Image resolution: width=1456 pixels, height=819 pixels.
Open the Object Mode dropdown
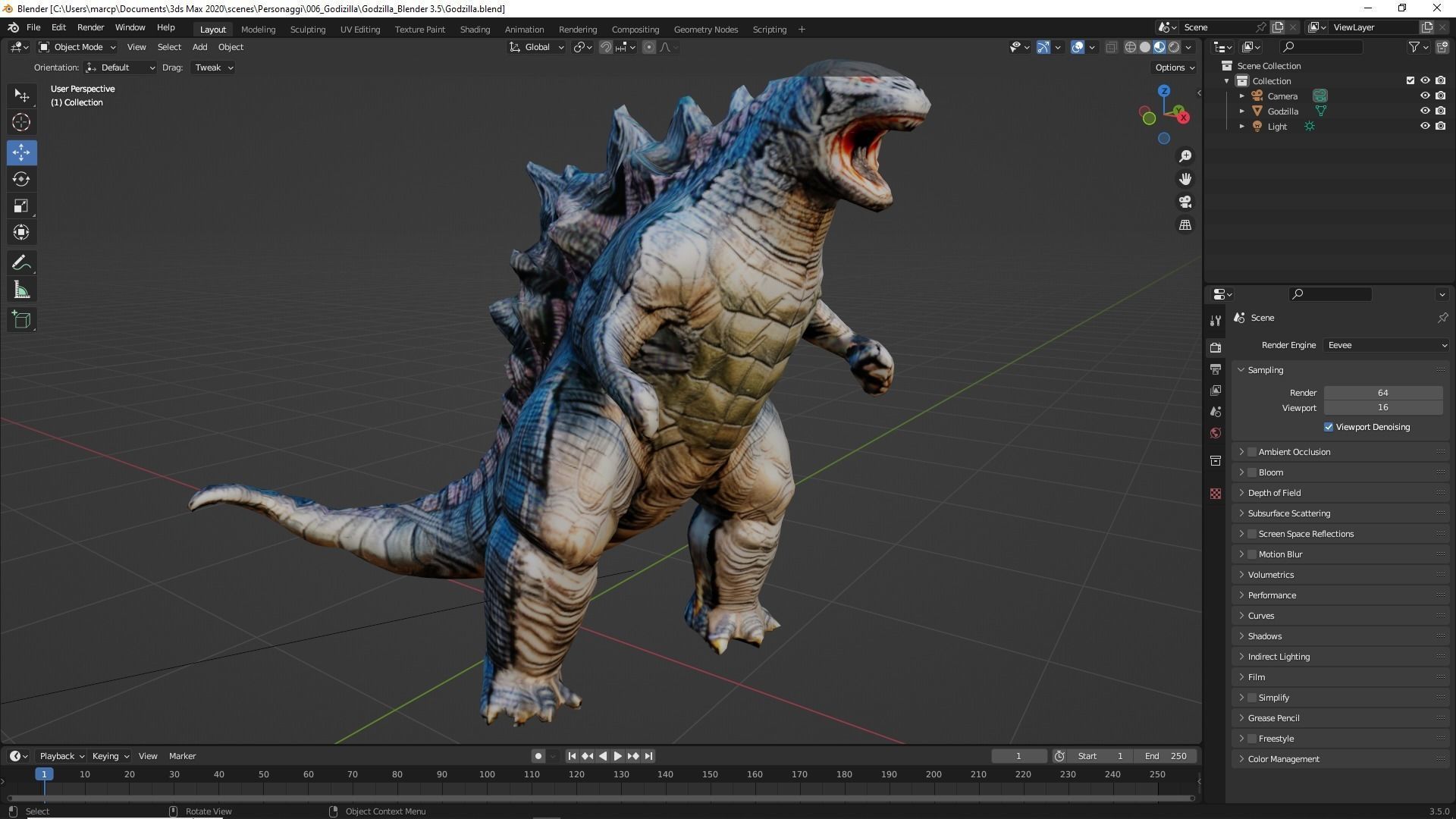pos(77,47)
